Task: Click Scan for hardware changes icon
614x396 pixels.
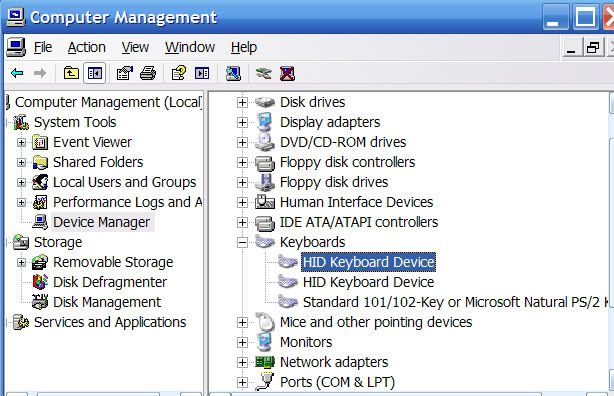Action: [x=233, y=73]
